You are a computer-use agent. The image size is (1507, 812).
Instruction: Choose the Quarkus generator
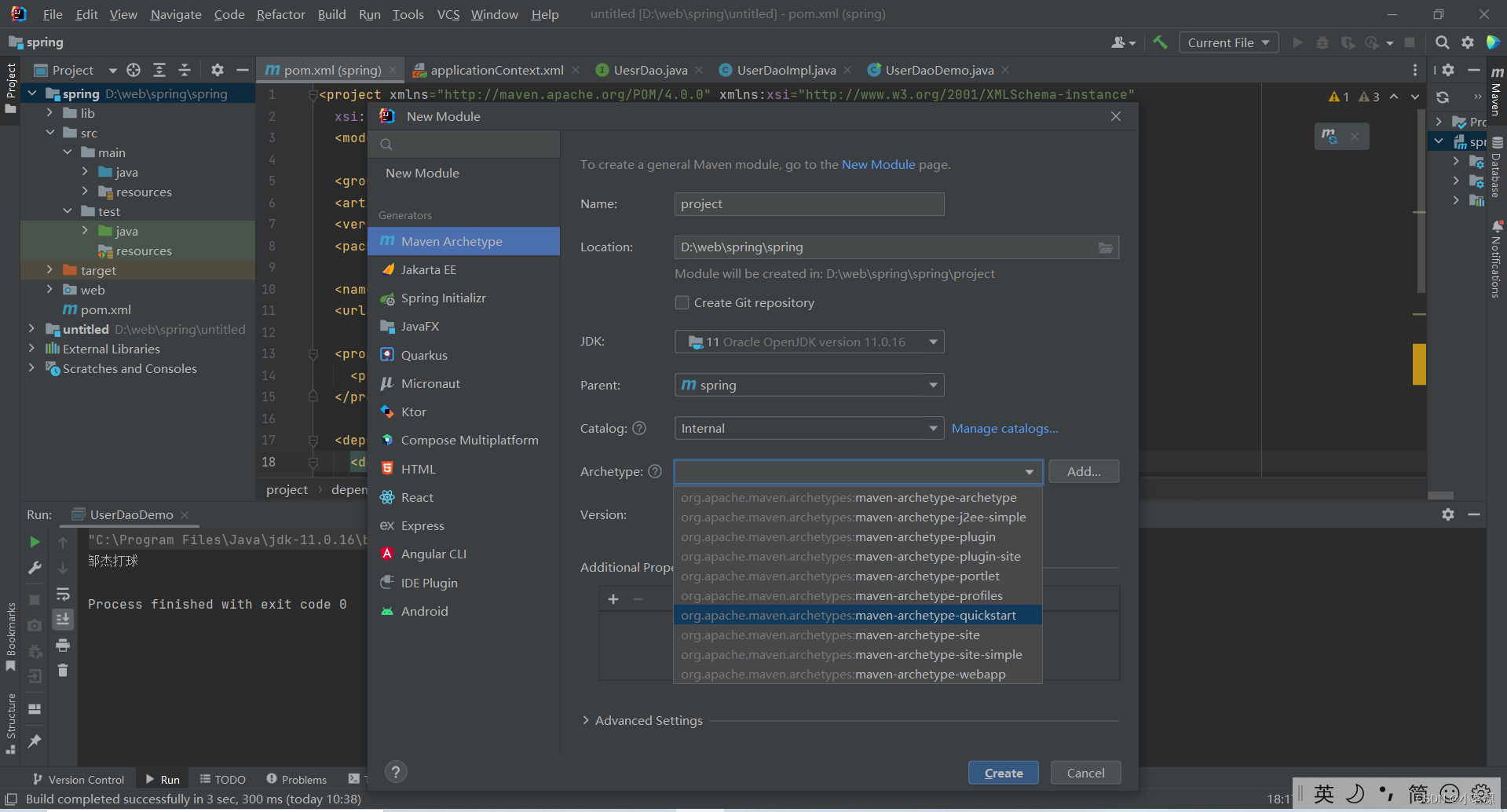click(463, 355)
